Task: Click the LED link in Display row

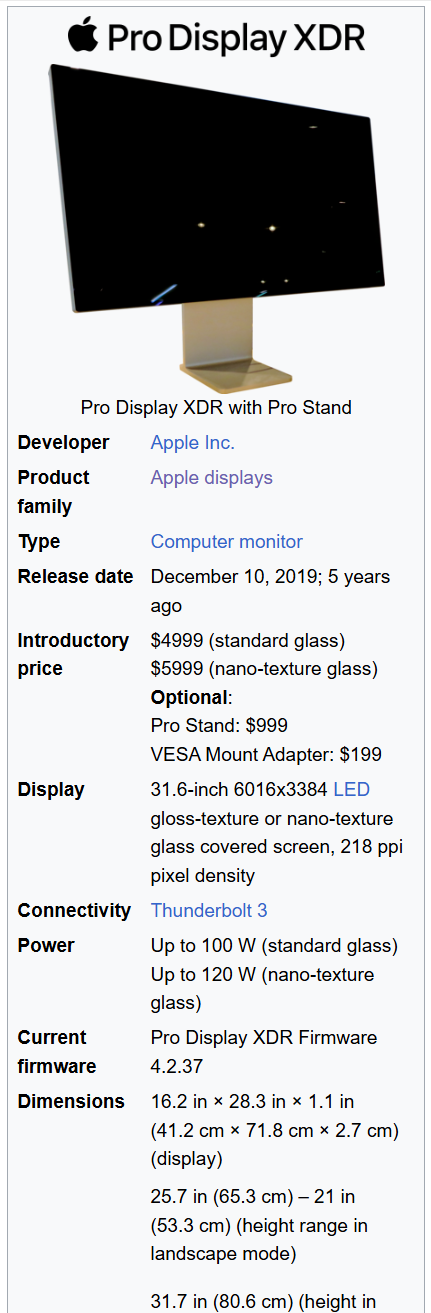Action: tap(351, 789)
